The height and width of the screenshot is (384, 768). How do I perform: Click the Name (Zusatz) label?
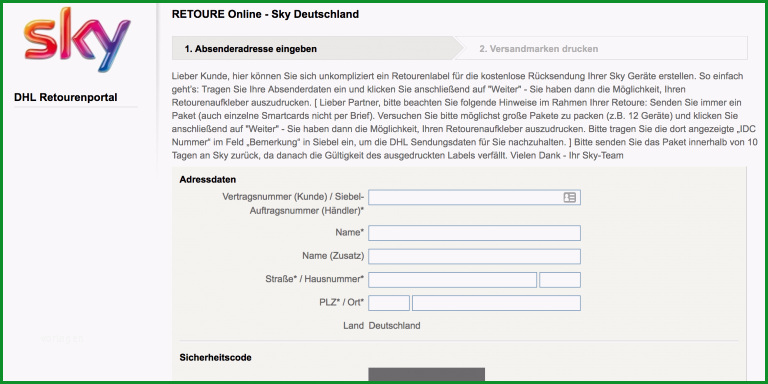pyautogui.click(x=333, y=256)
